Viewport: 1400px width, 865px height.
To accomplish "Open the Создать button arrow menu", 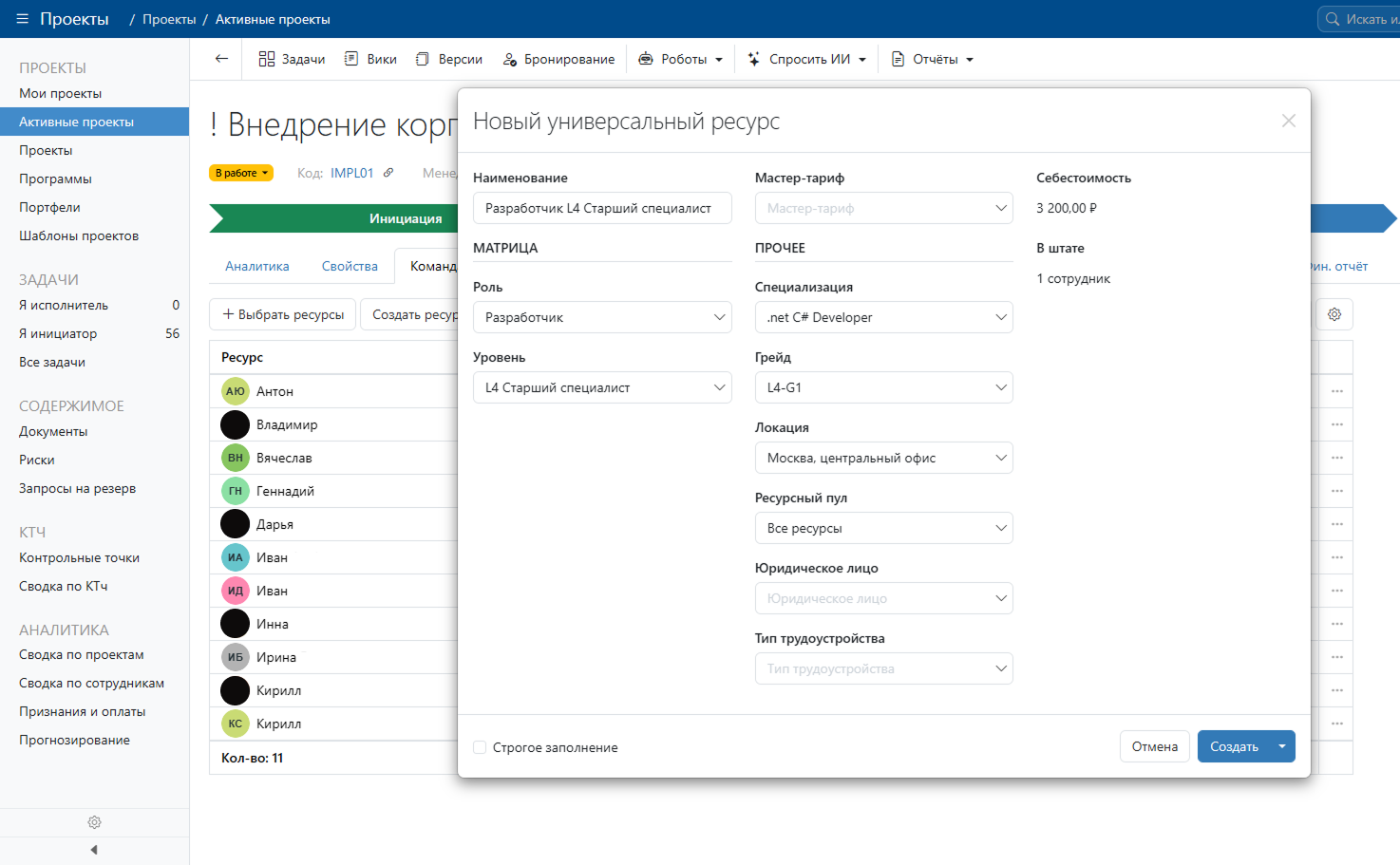I will (1282, 746).
